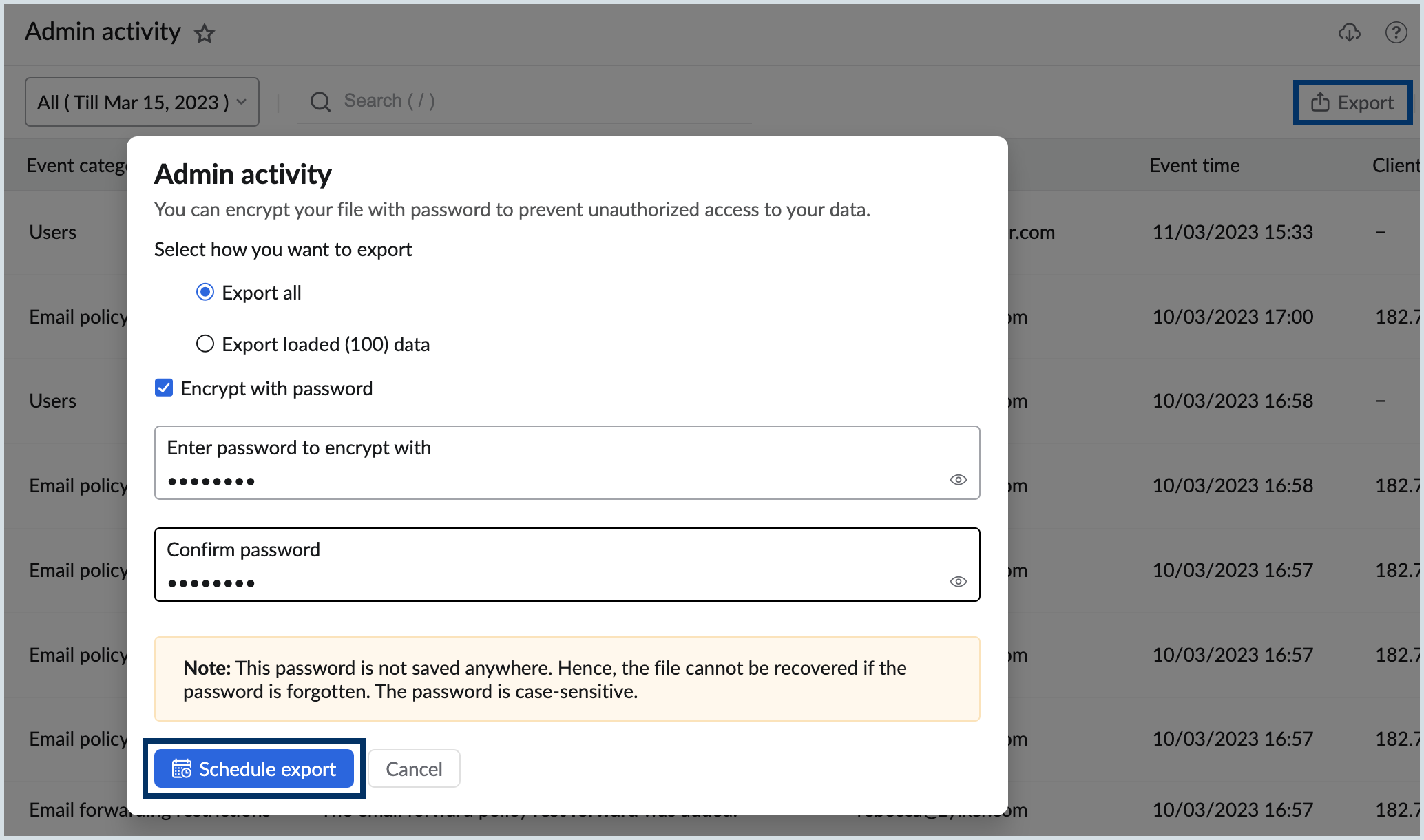This screenshot has width=1424, height=840.
Task: Select the Export all option
Action: coord(205,292)
